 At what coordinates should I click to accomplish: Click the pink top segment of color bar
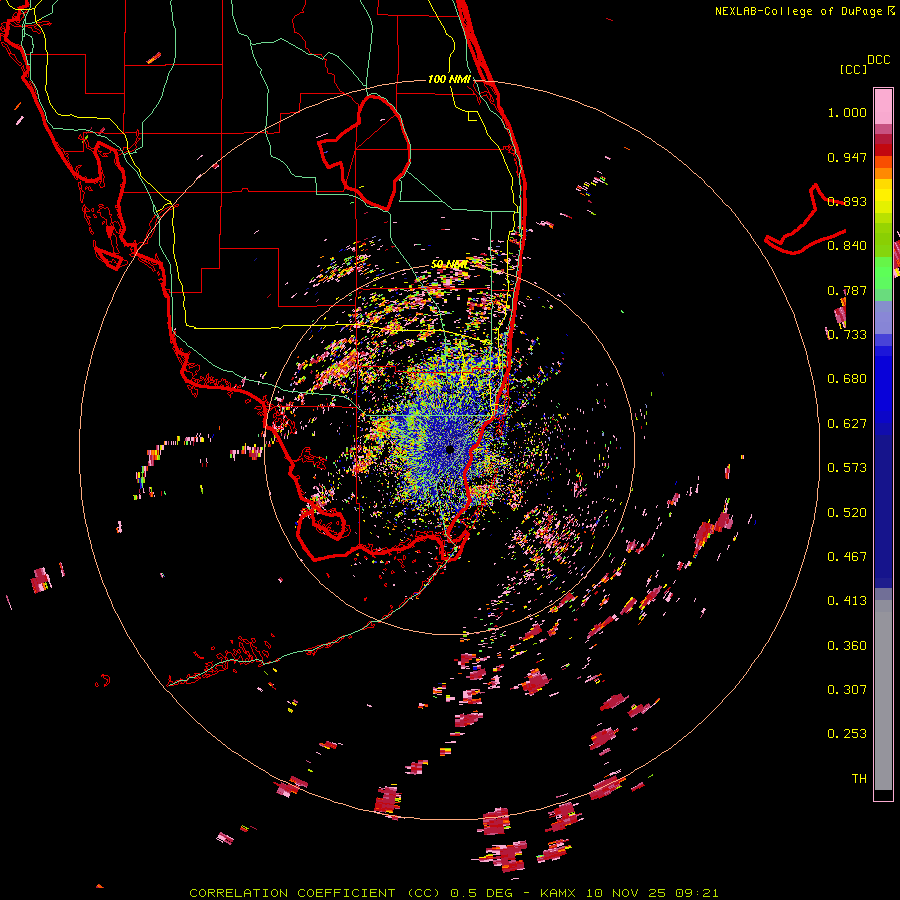pyautogui.click(x=883, y=106)
